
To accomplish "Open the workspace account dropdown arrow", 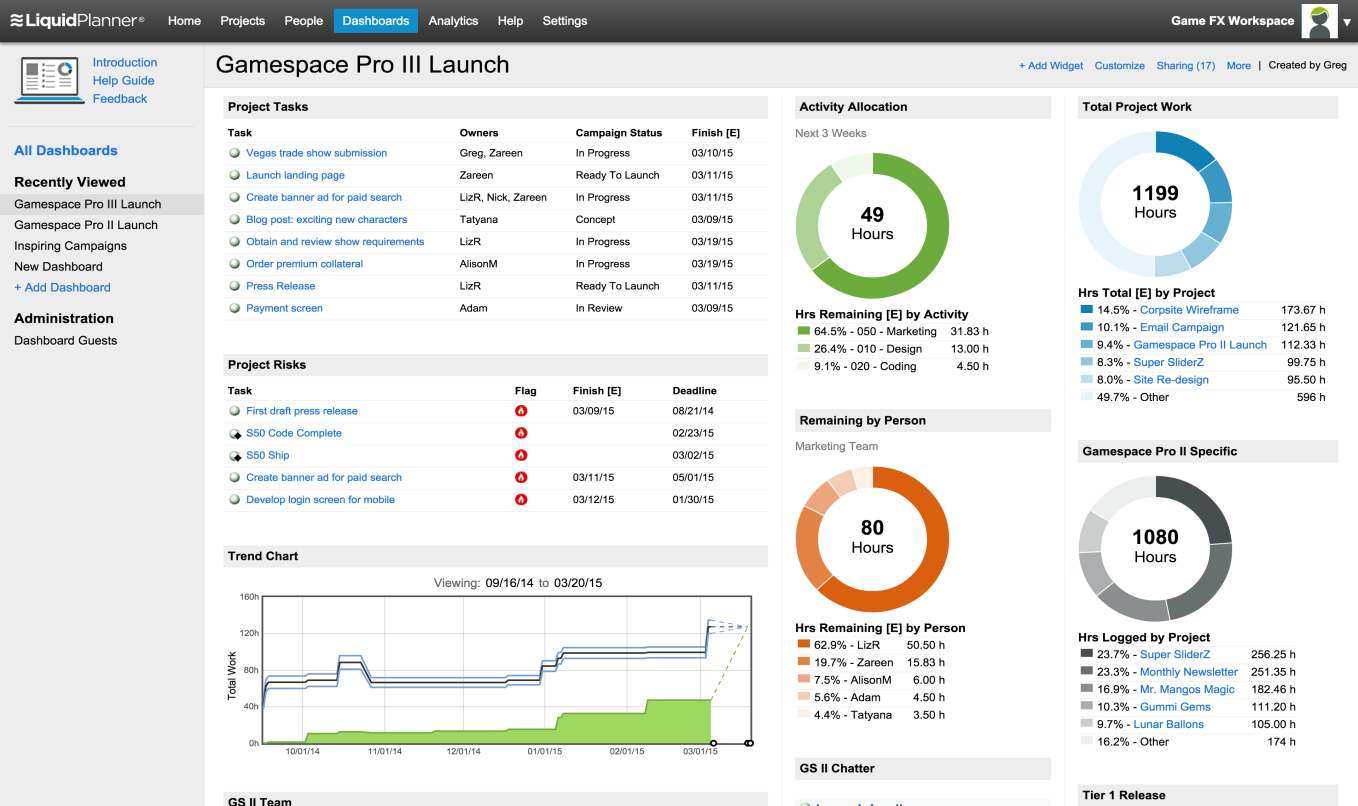I will [x=1346, y=20].
